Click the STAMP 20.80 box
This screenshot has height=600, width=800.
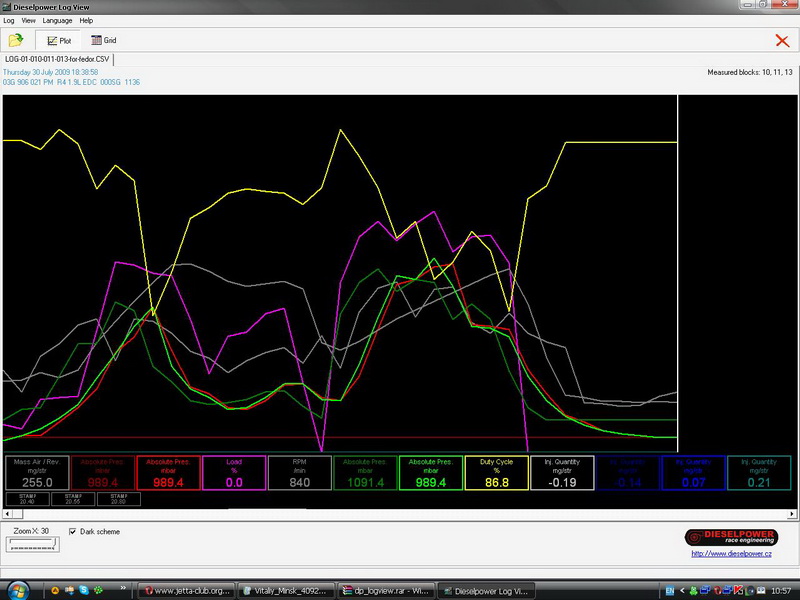[x=118, y=499]
